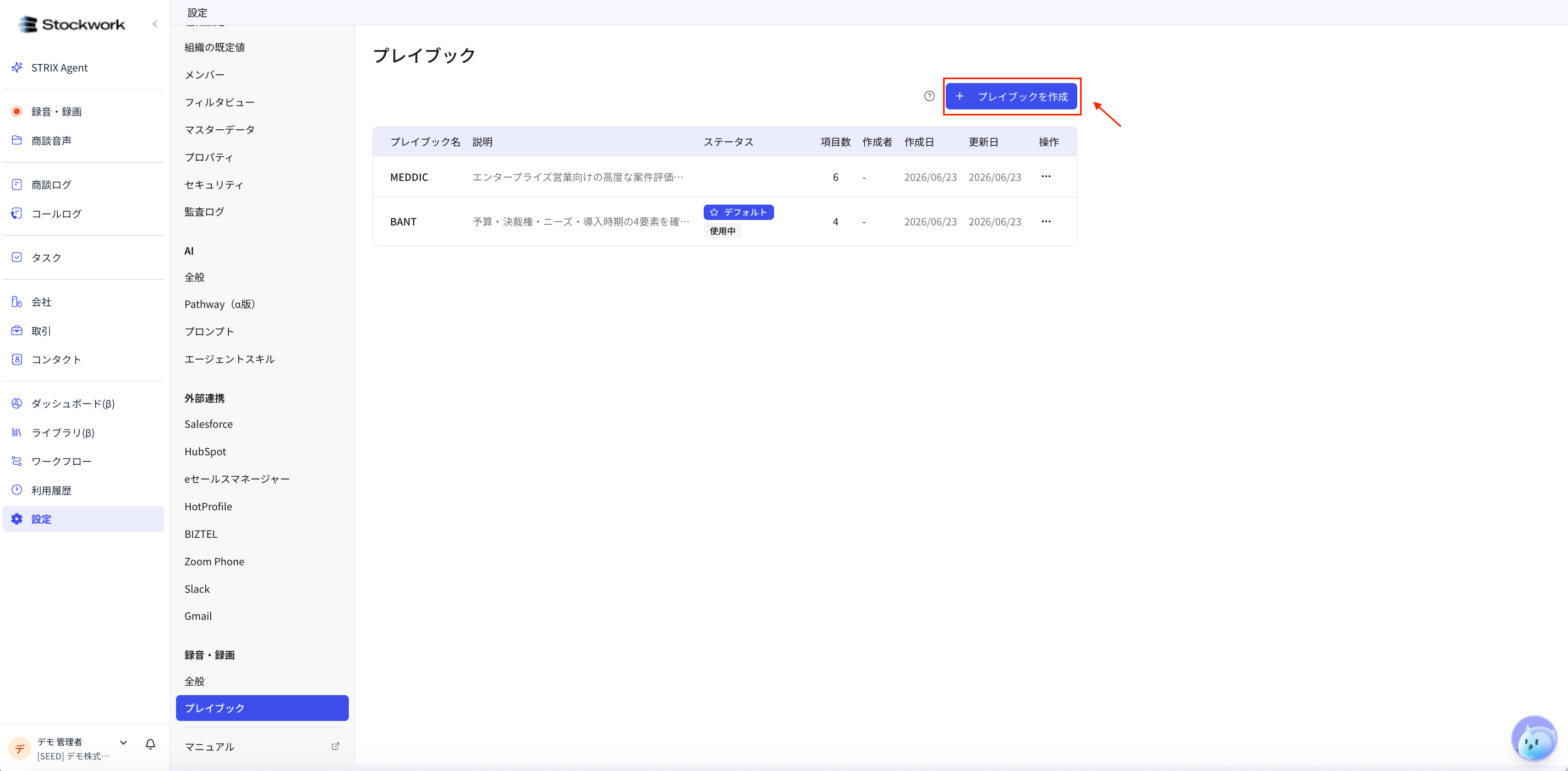The image size is (1568, 771).
Task: Click the ワークフロー flow icon
Action: [x=17, y=461]
